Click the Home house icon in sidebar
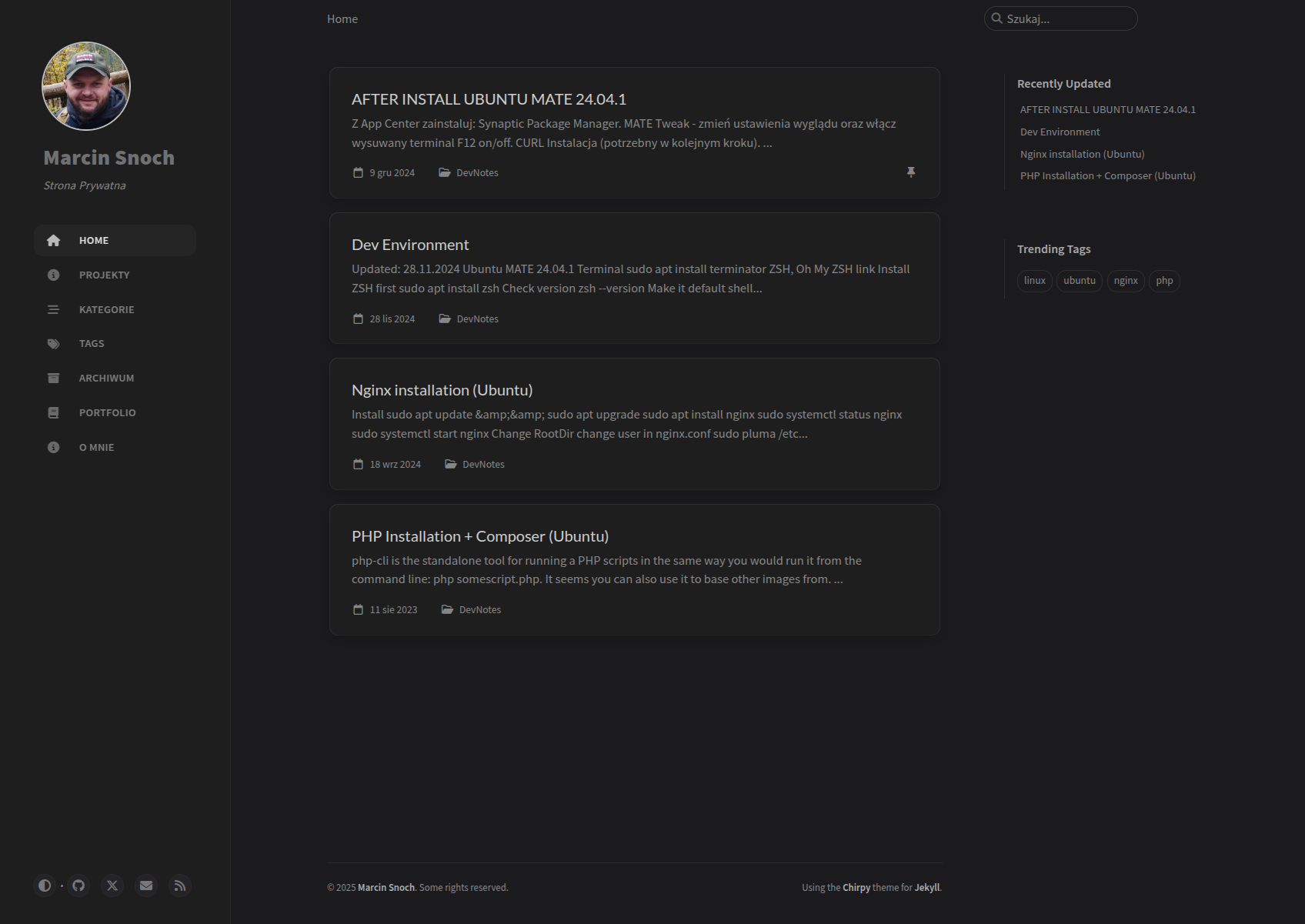Screen dimensions: 1305x924 53,241
